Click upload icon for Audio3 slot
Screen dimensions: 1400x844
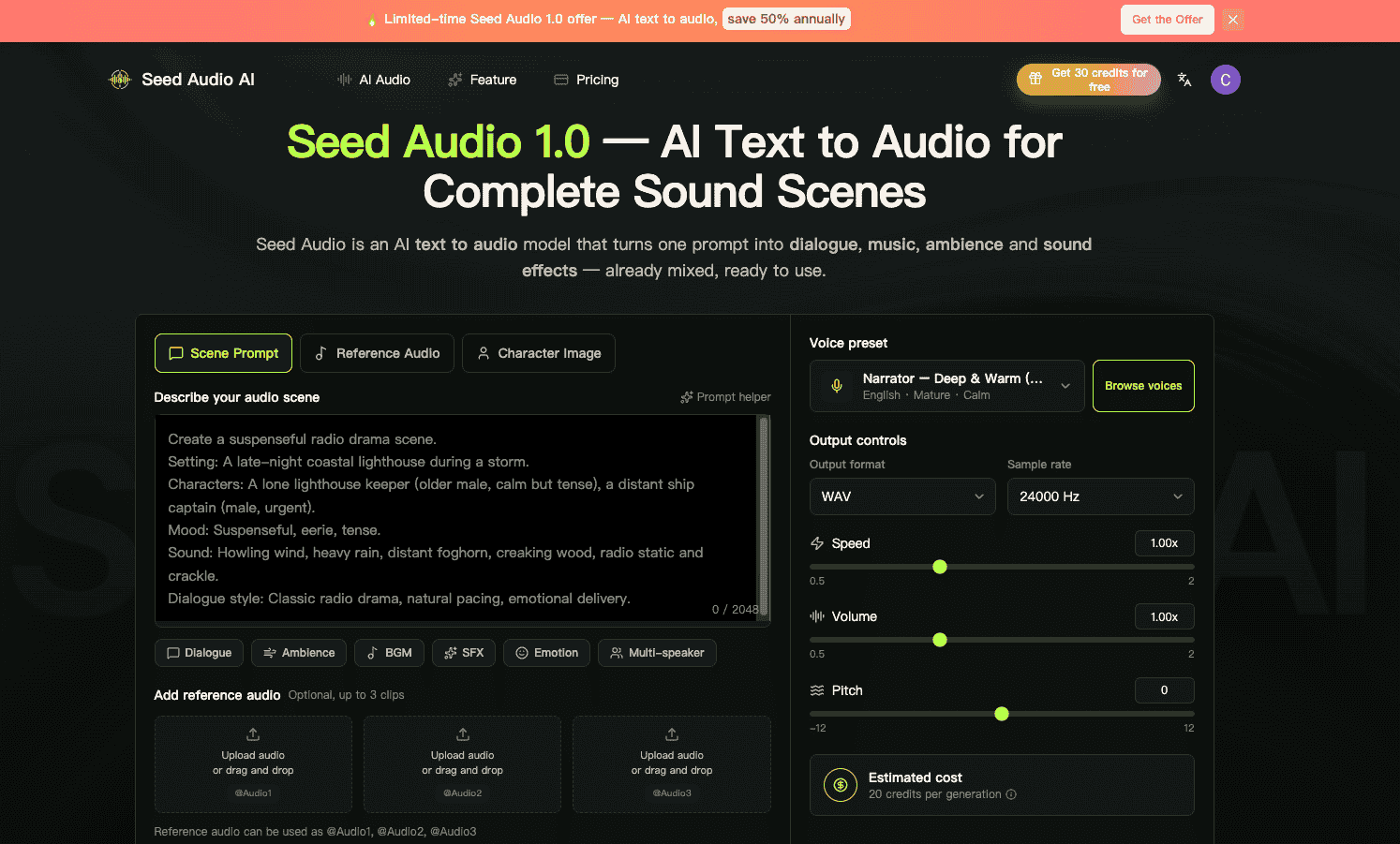[672, 734]
